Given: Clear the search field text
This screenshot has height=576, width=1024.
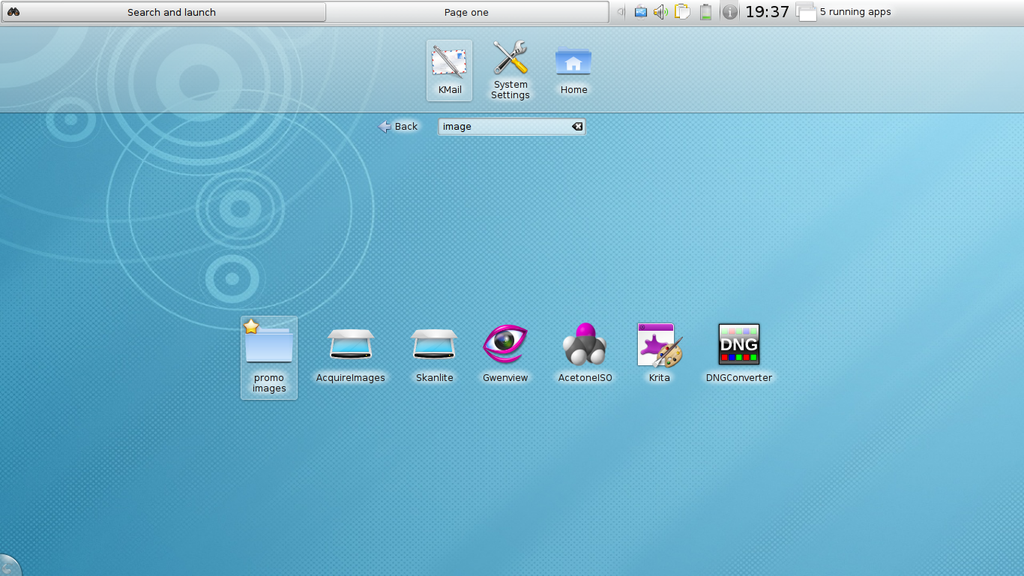Looking at the screenshot, I should pyautogui.click(x=576, y=127).
